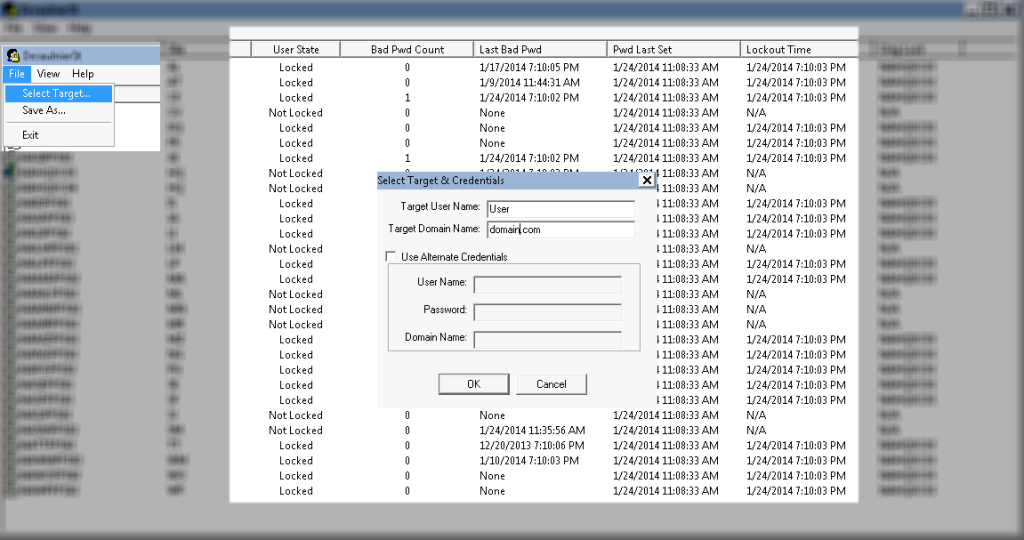Click the Target User Name field
This screenshot has height=540, width=1024.
(560, 209)
